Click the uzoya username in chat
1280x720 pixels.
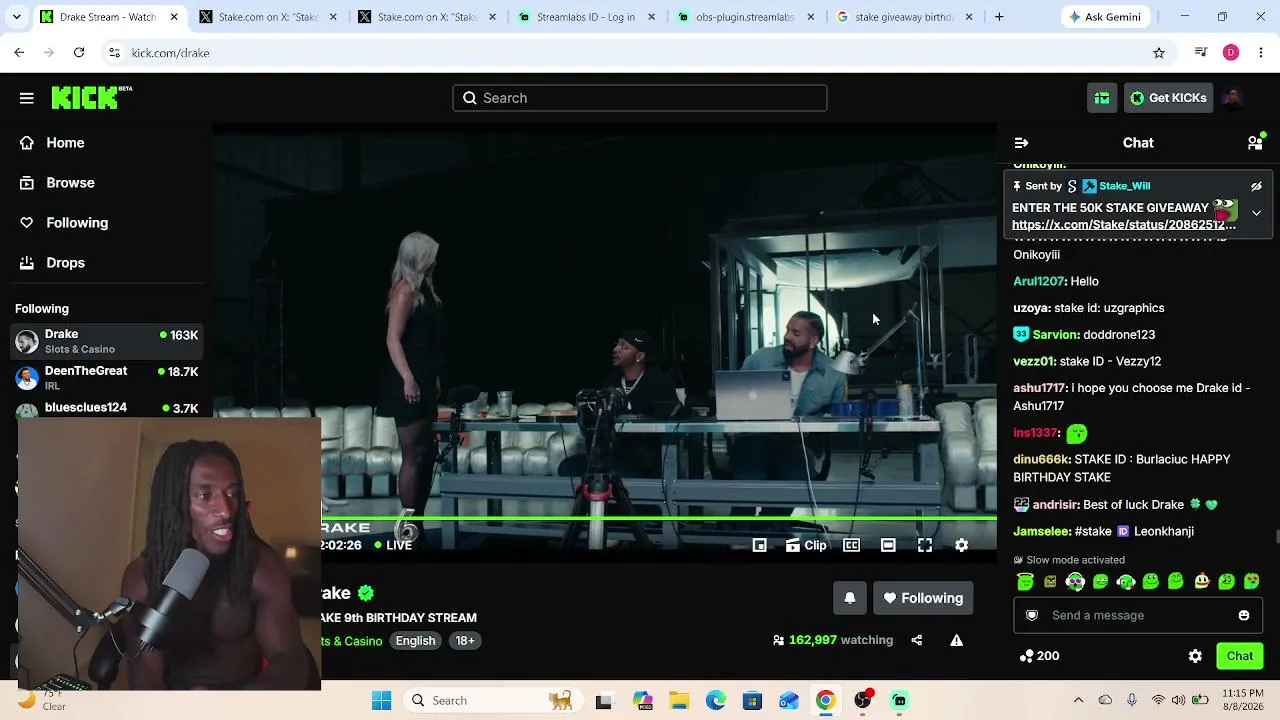pos(1031,308)
